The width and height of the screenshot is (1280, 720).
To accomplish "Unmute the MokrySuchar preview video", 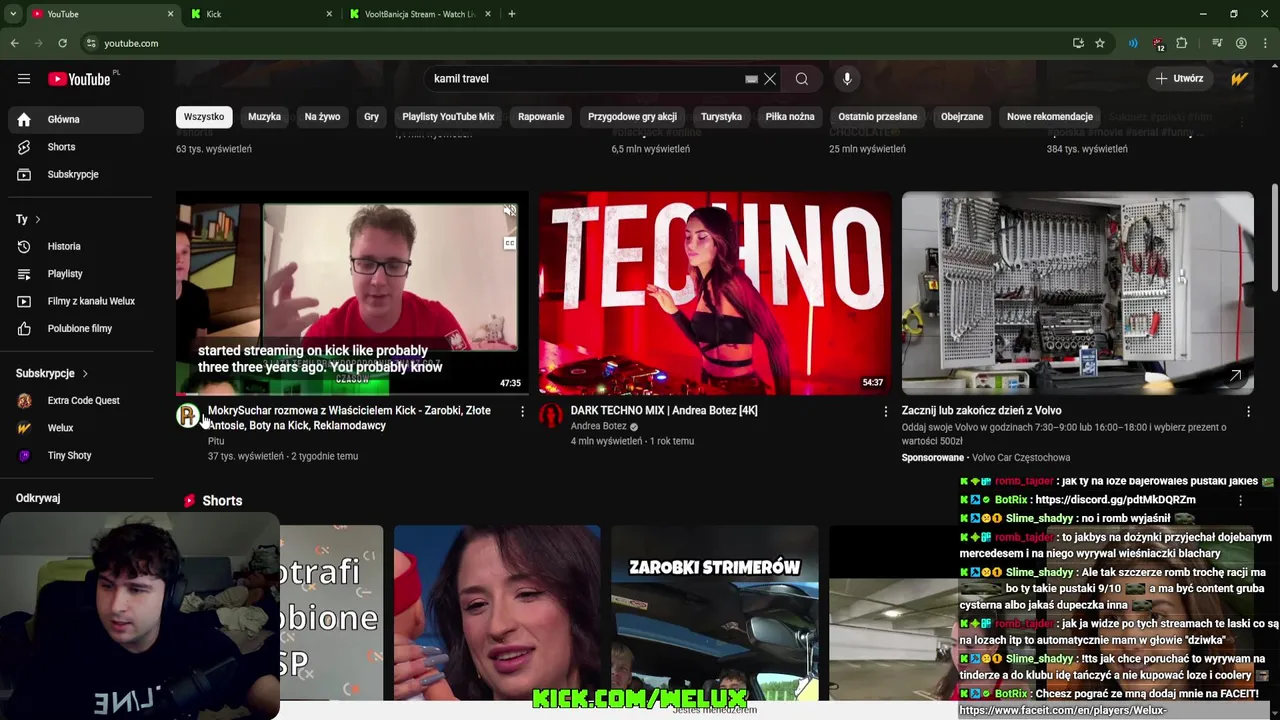I will click(510, 211).
